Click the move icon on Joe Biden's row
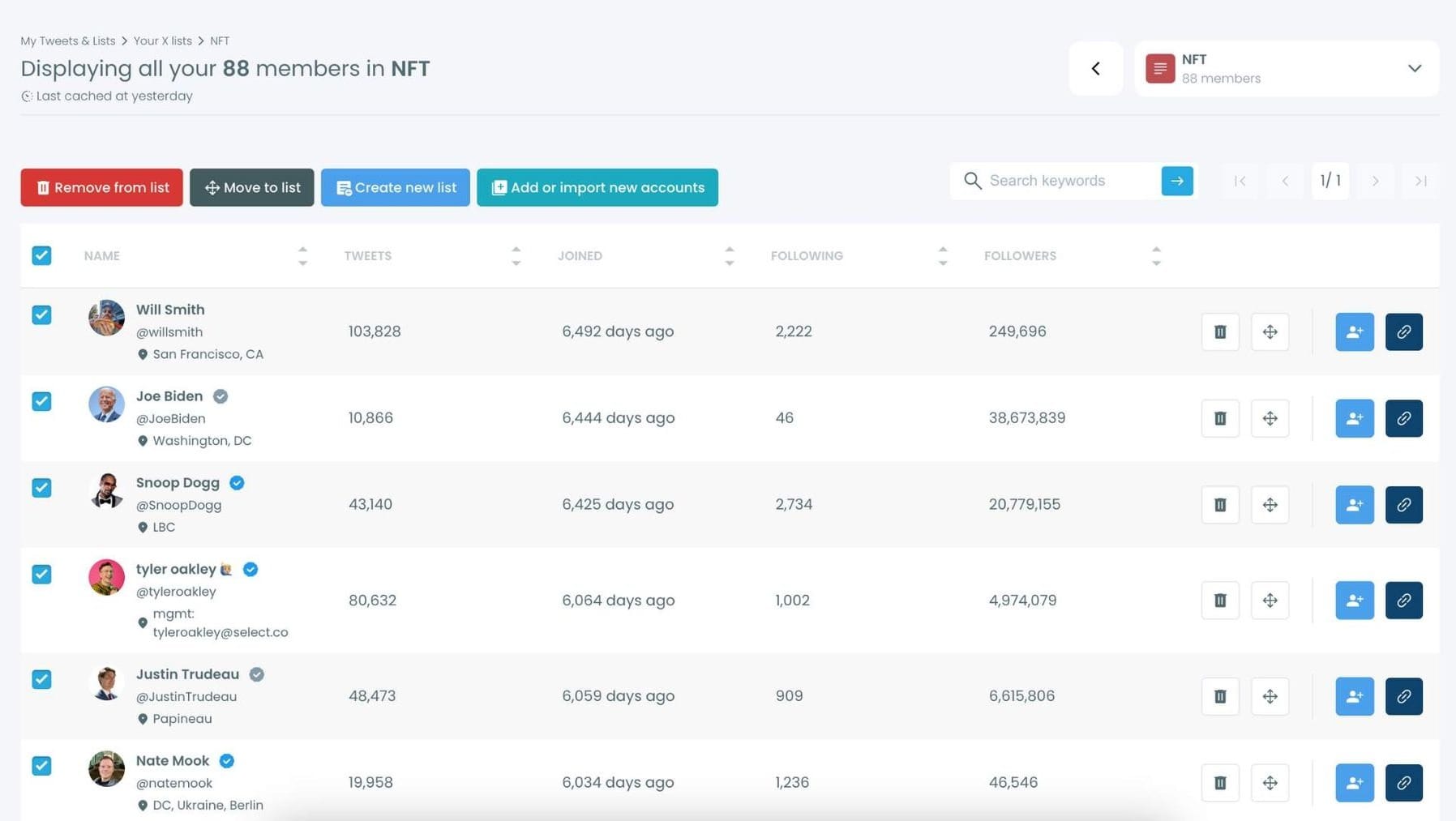1456x821 pixels. click(x=1270, y=418)
